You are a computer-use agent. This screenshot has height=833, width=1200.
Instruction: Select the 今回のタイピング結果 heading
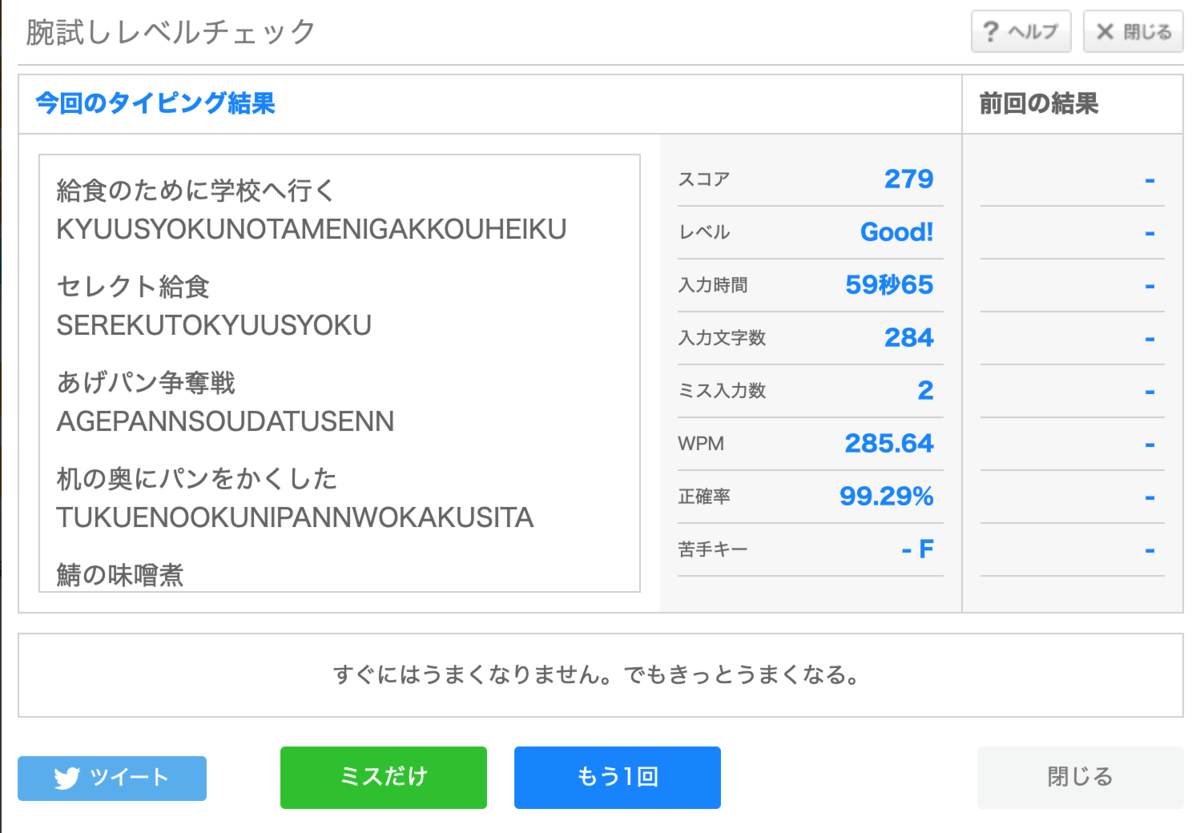(x=155, y=103)
